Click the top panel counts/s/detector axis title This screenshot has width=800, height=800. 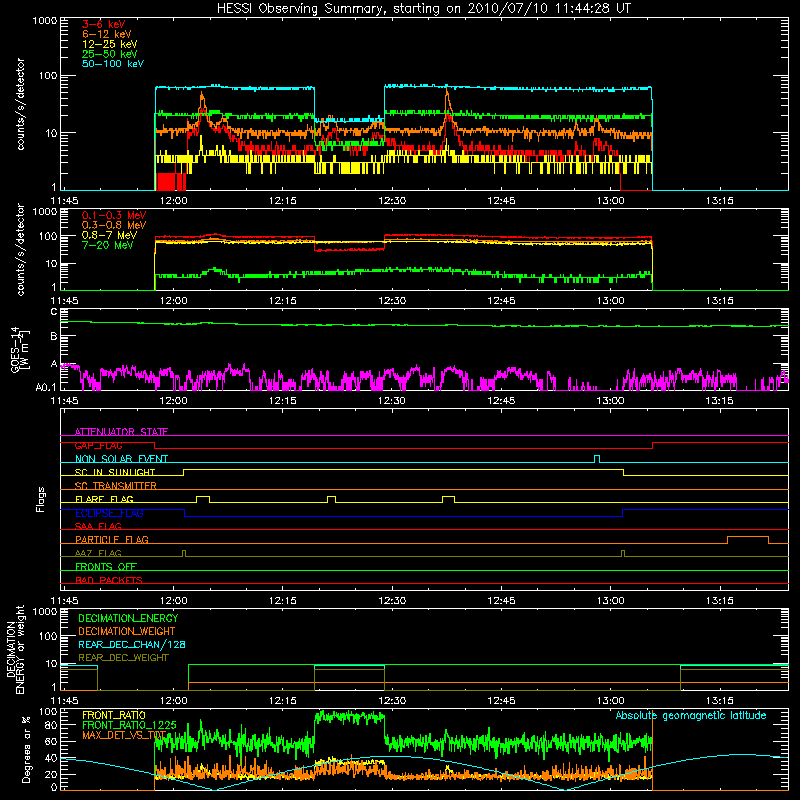pos(20,104)
